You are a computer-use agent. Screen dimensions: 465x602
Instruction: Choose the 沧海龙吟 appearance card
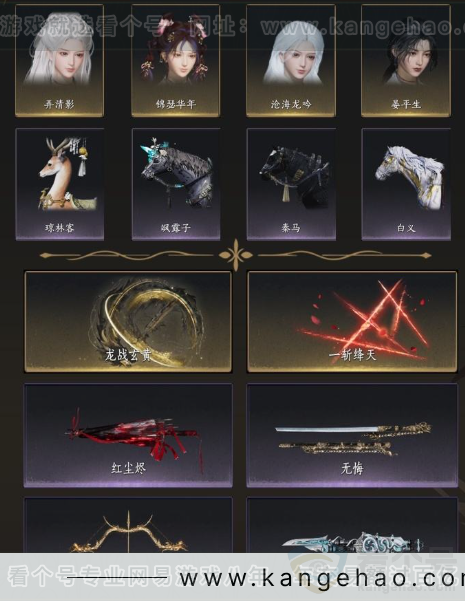(x=291, y=60)
